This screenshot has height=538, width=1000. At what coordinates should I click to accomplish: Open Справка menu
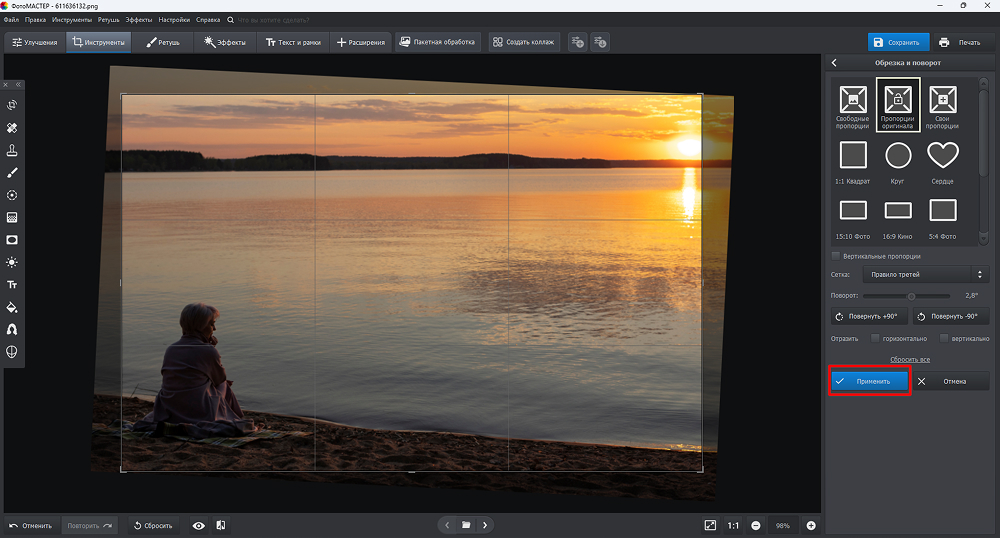coord(208,20)
